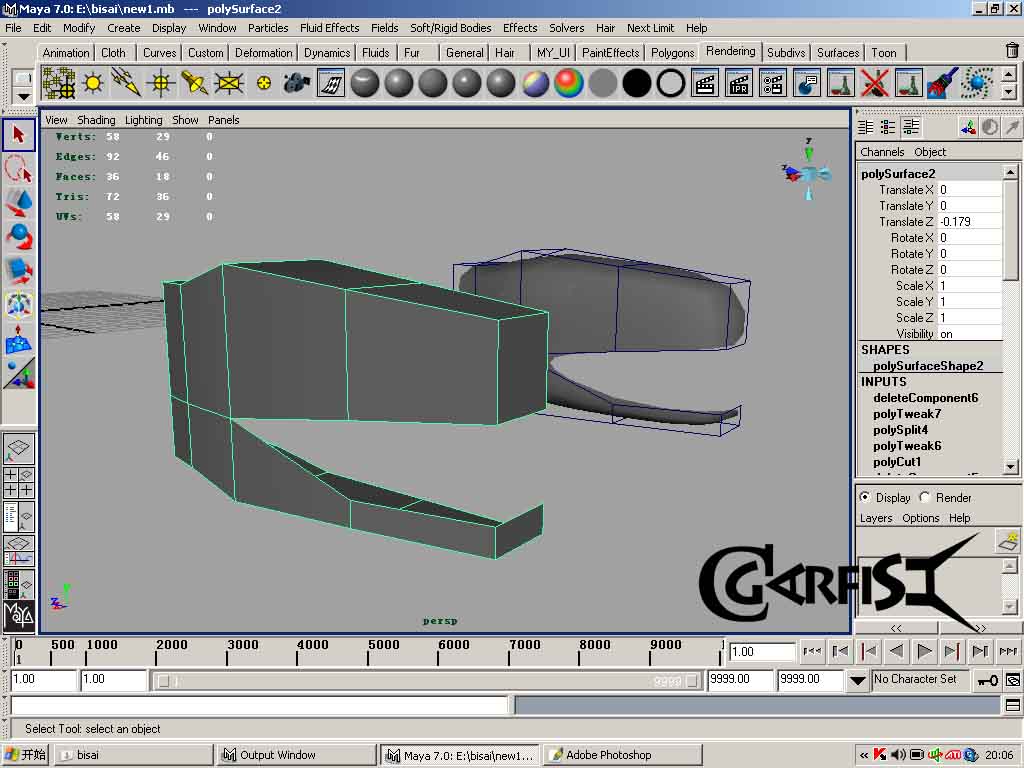Start an IPR render from the shelf
Viewport: 1024px width, 768px height.
coord(739,84)
